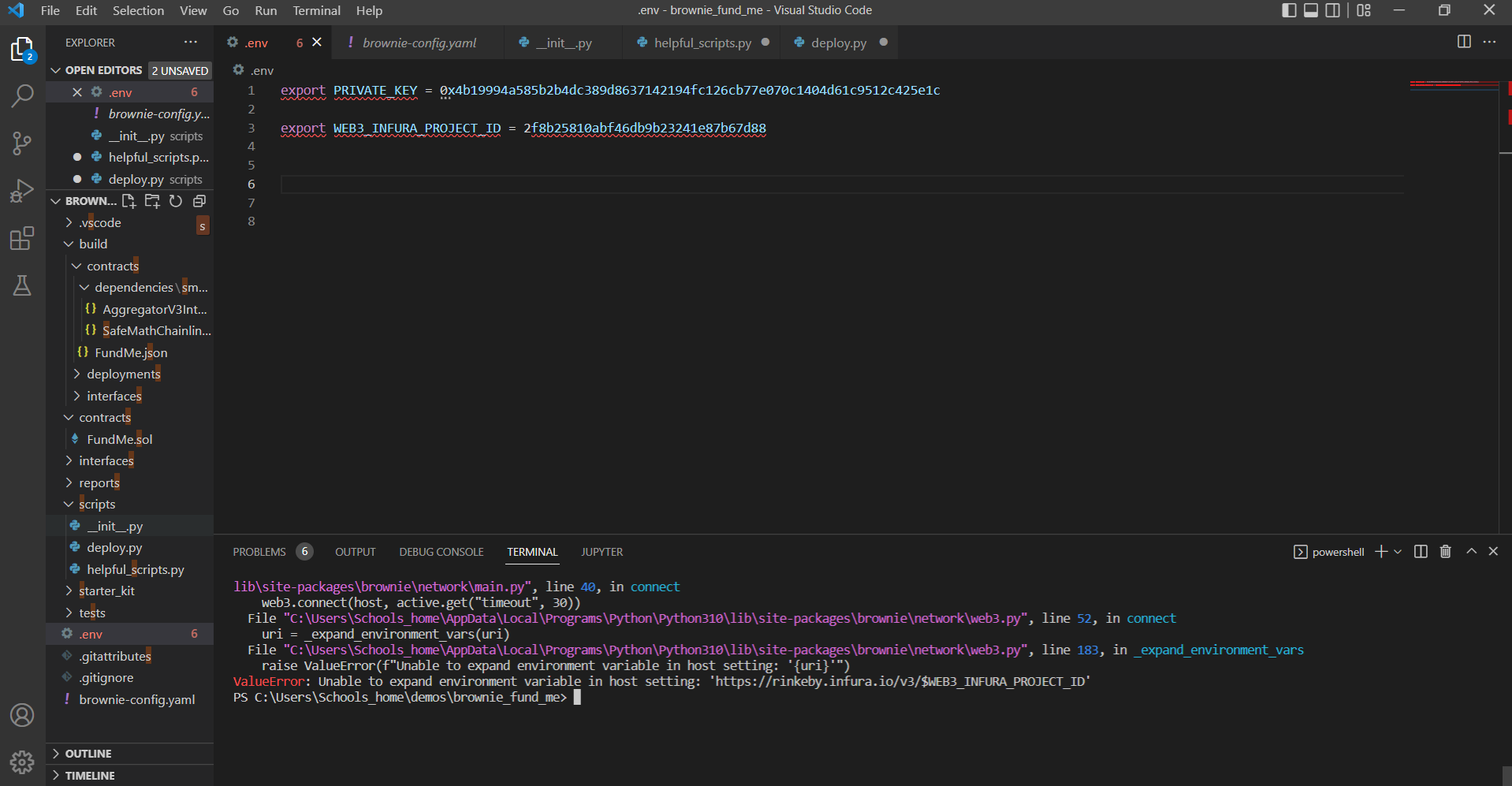Open the Search view in activity bar
Screen dimensions: 1512x786
click(x=22, y=96)
